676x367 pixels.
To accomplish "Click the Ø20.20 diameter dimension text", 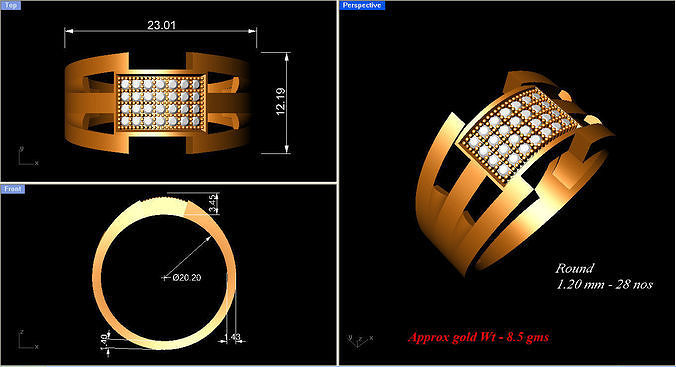I will (187, 278).
